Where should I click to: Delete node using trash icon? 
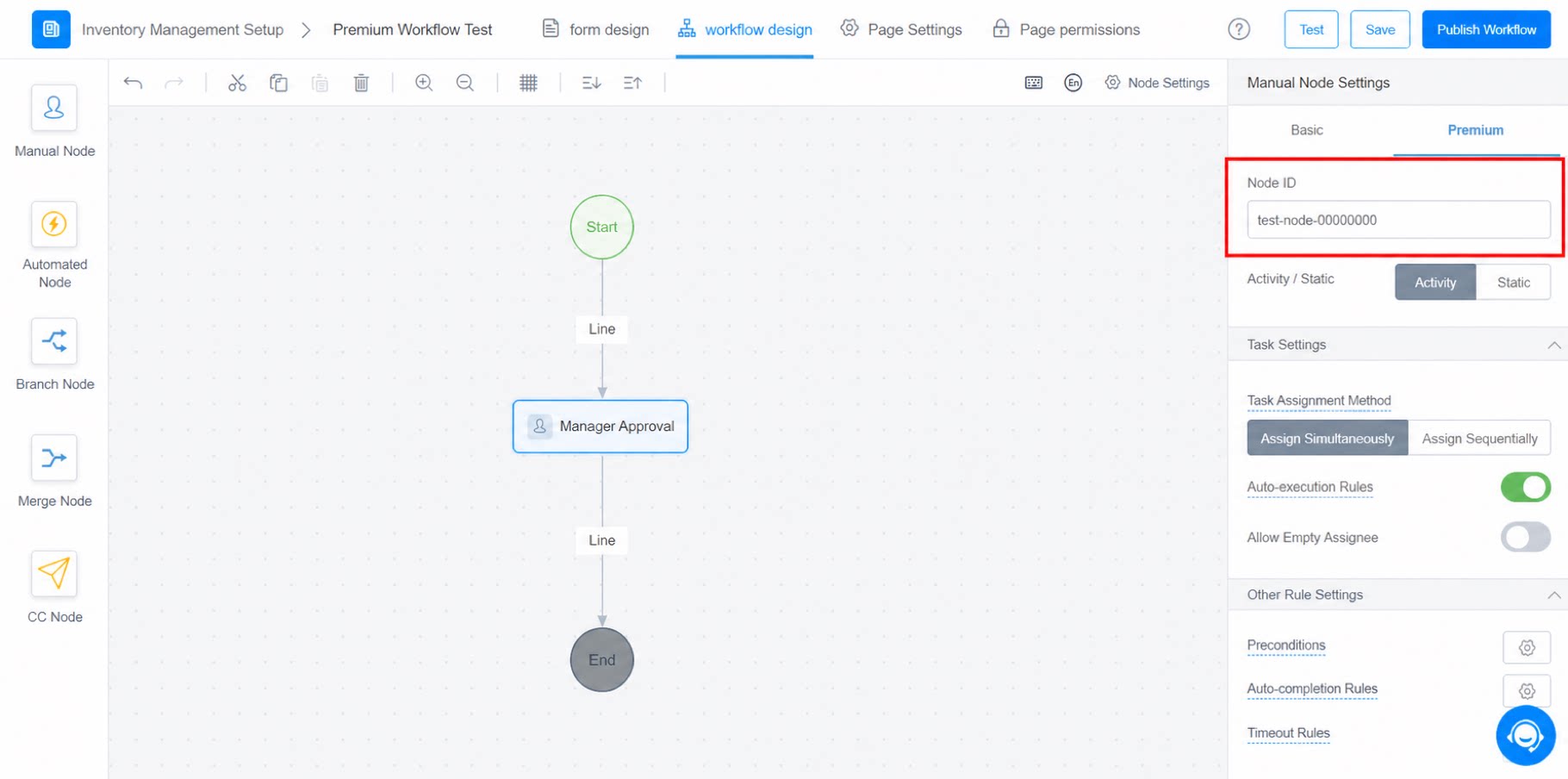point(361,83)
